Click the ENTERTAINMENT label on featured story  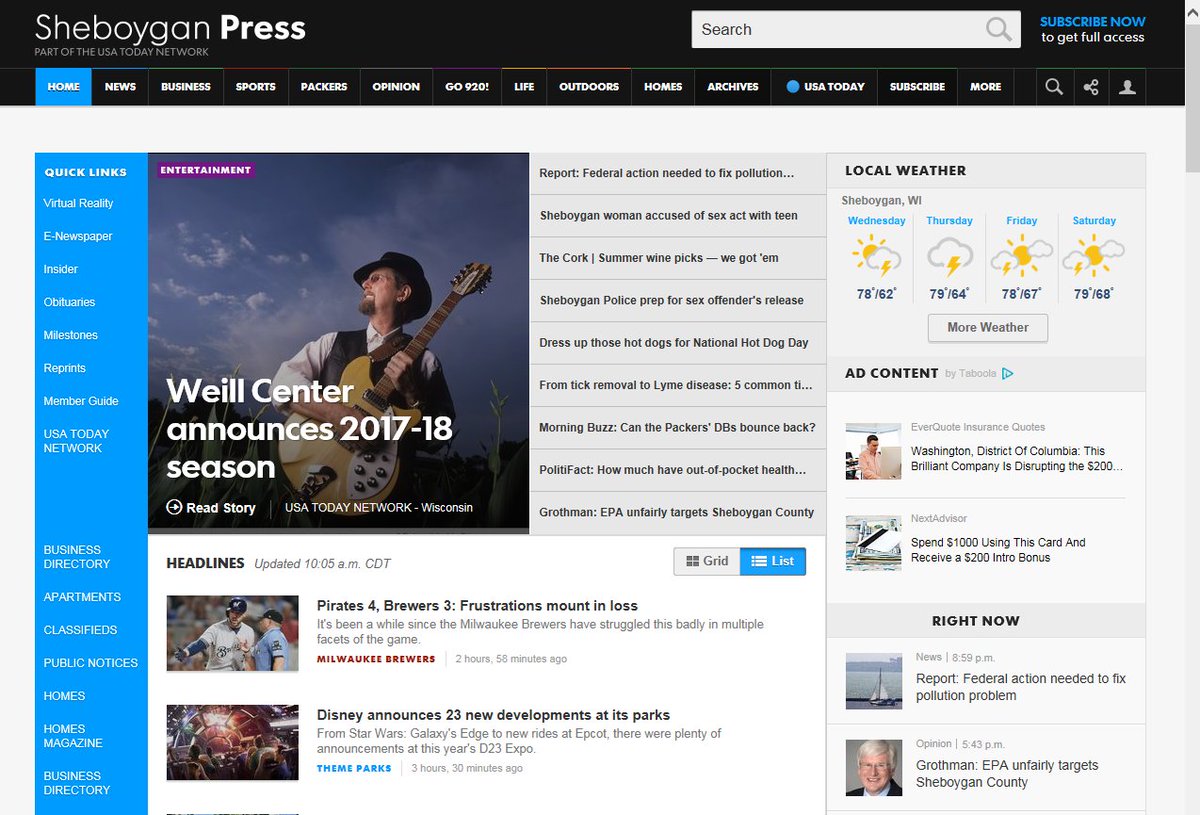(x=205, y=170)
